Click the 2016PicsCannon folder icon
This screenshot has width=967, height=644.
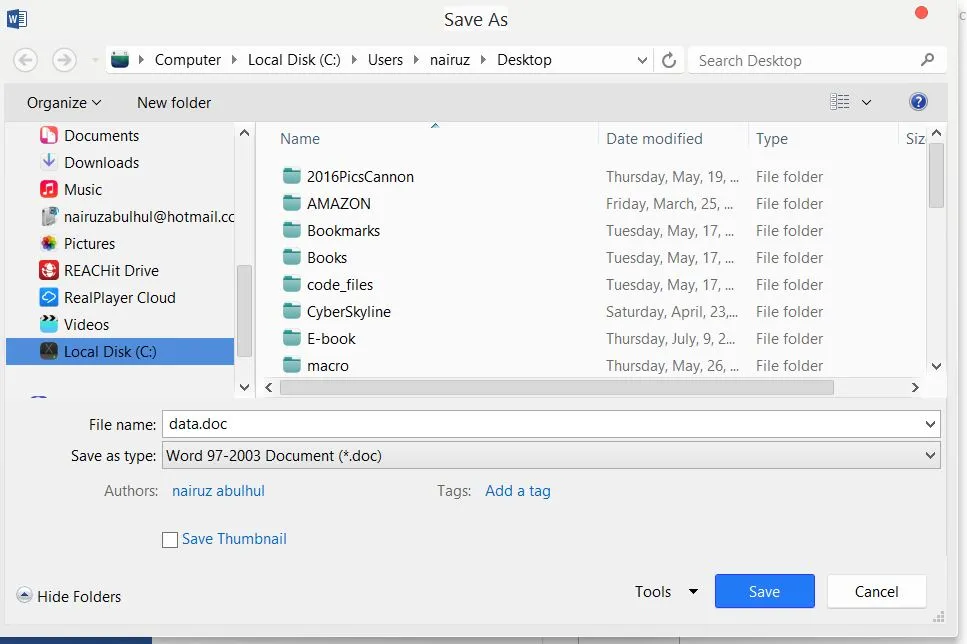(292, 176)
